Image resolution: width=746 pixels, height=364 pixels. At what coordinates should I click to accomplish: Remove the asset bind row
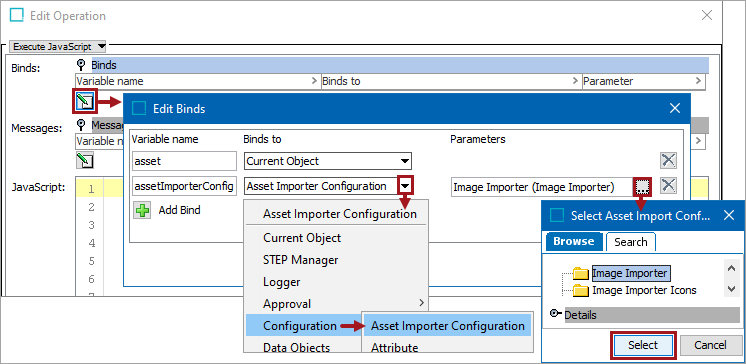pos(668,161)
